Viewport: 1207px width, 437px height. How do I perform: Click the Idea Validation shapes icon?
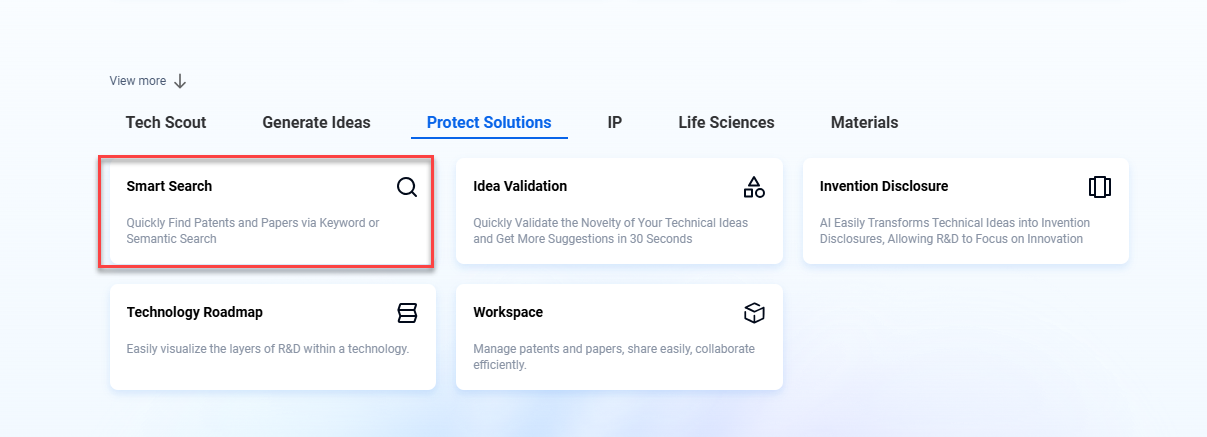click(754, 187)
